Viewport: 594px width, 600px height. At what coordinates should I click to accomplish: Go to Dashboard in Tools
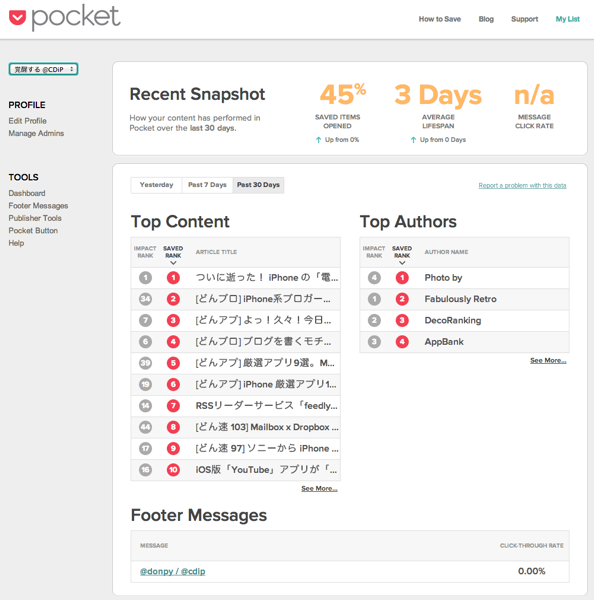coord(27,193)
